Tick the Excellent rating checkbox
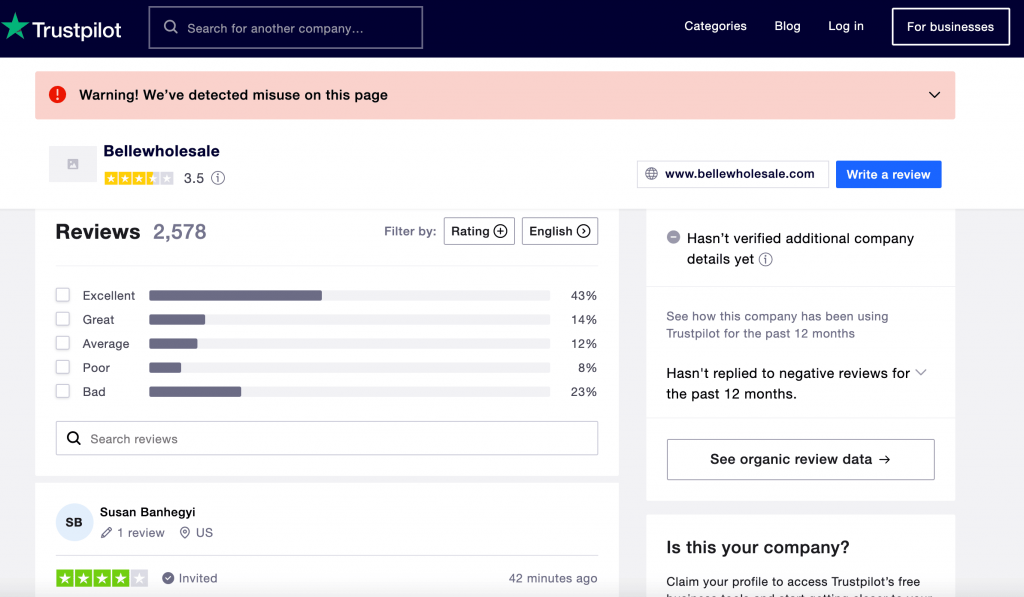Screen dimensions: 1024x597 click(x=63, y=295)
